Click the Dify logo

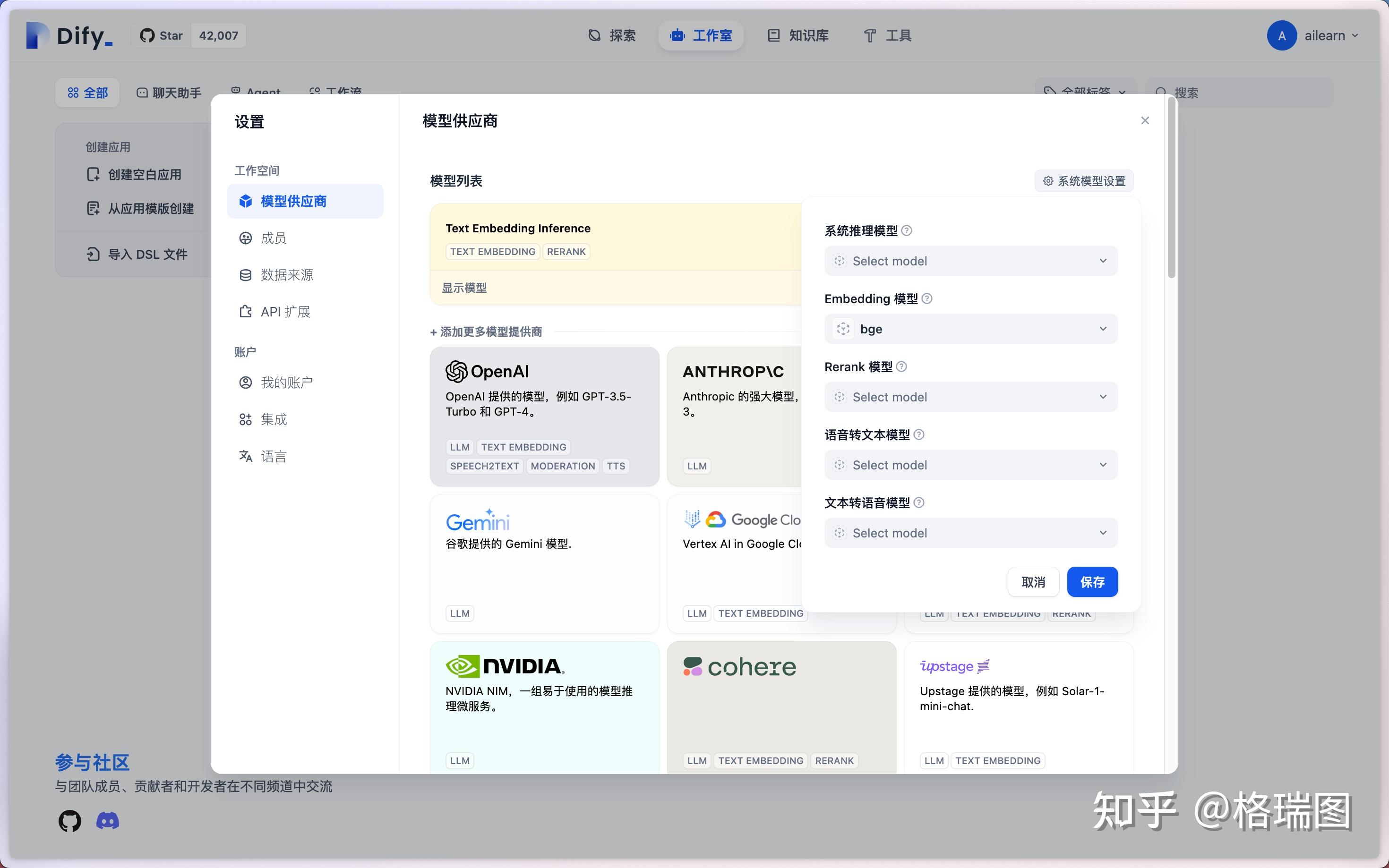point(67,35)
